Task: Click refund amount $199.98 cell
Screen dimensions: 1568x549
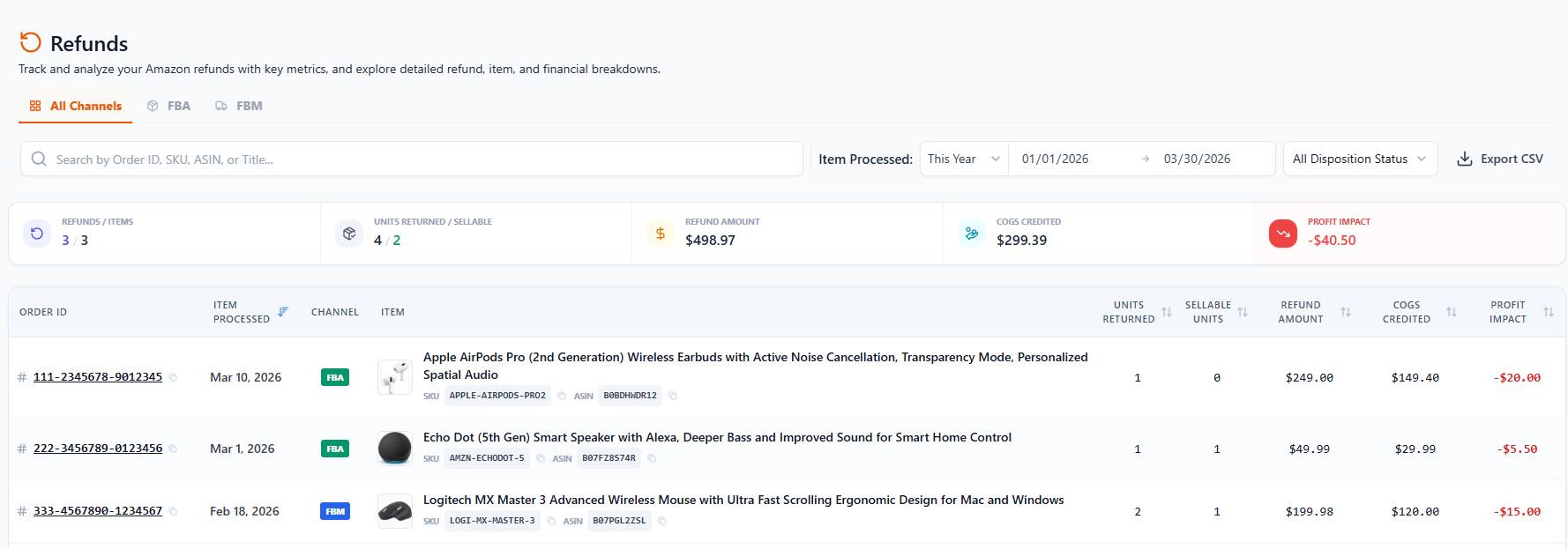Action: (x=1310, y=511)
